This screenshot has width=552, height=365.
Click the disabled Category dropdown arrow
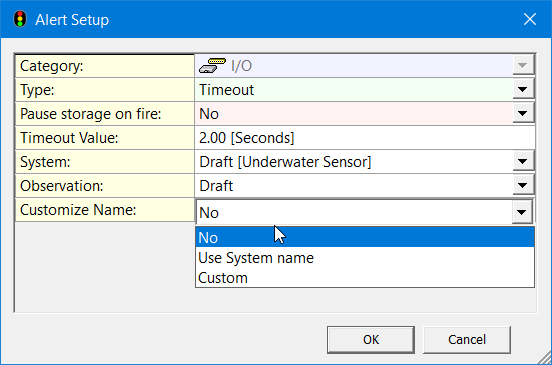(522, 65)
